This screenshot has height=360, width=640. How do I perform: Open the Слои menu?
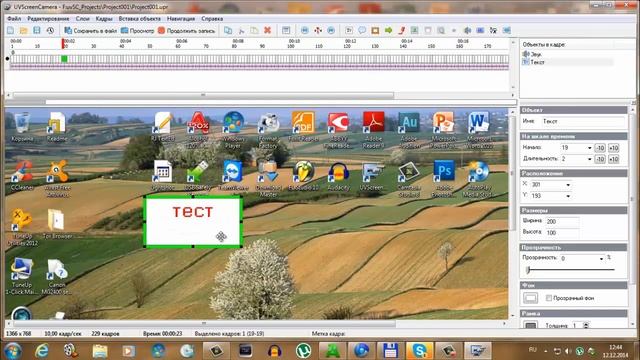(x=82, y=19)
